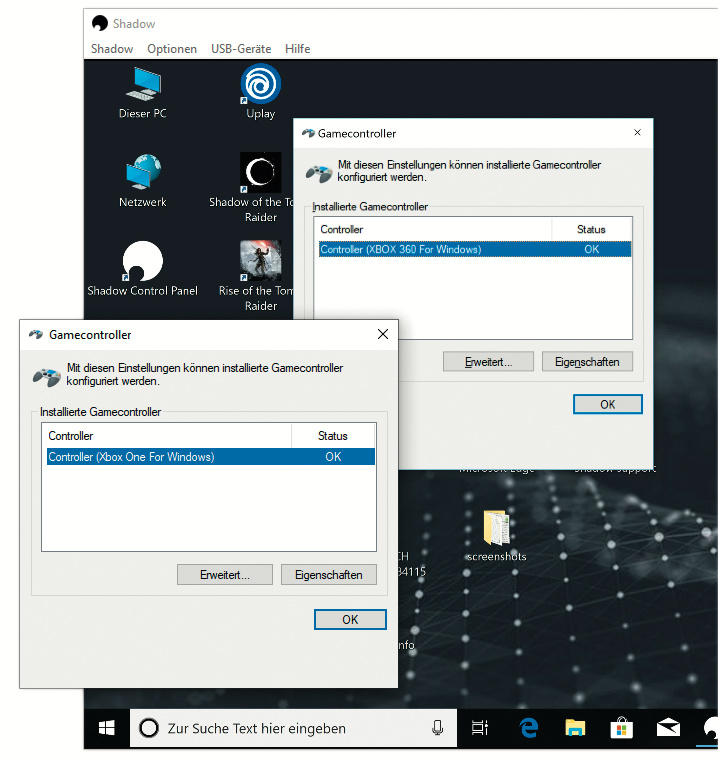This screenshot has height=758, width=718.
Task: Open the Hilfe menu
Action: click(x=297, y=49)
